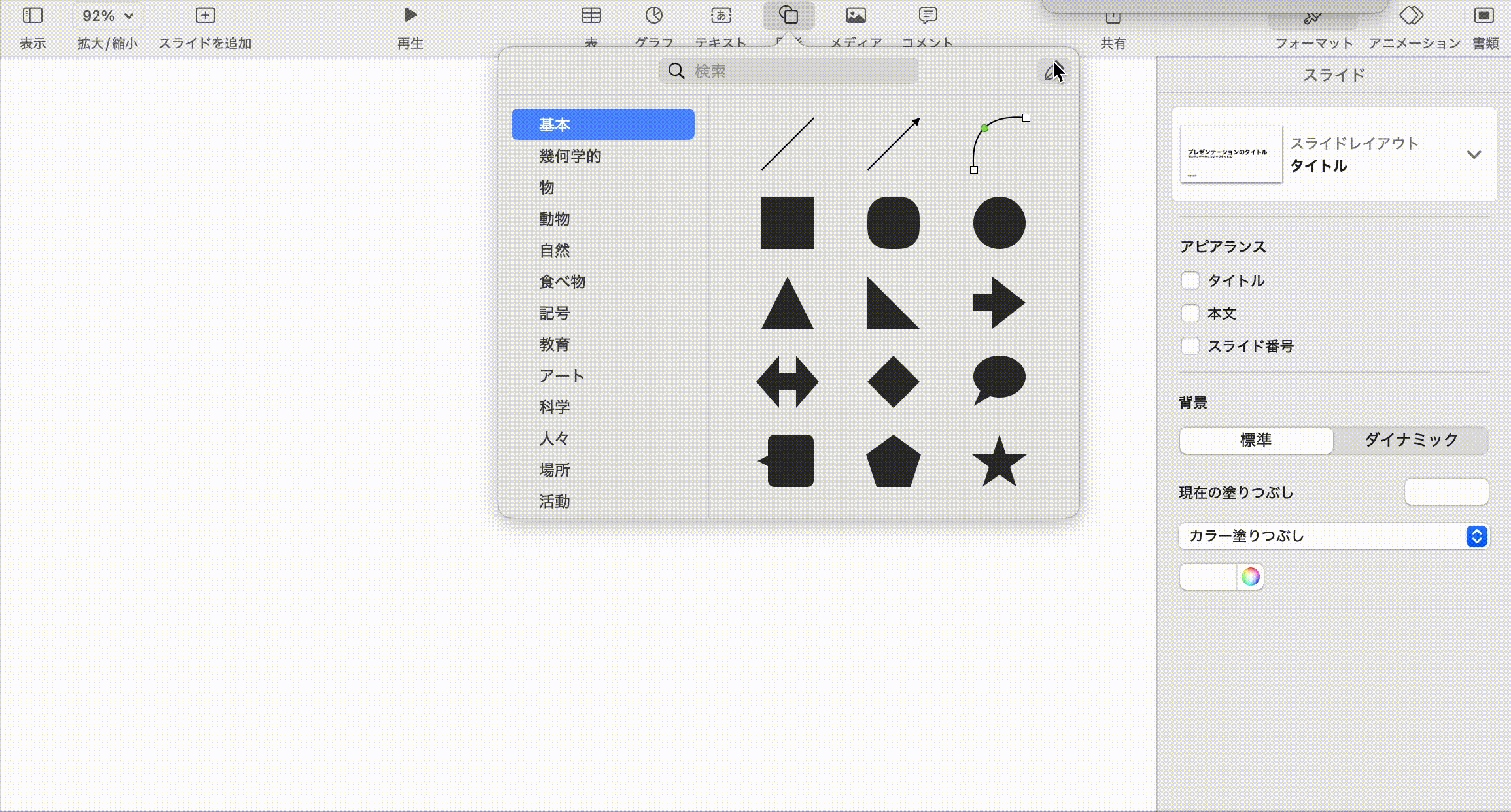Enable the スライド番号 checkbox

pos(1190,347)
